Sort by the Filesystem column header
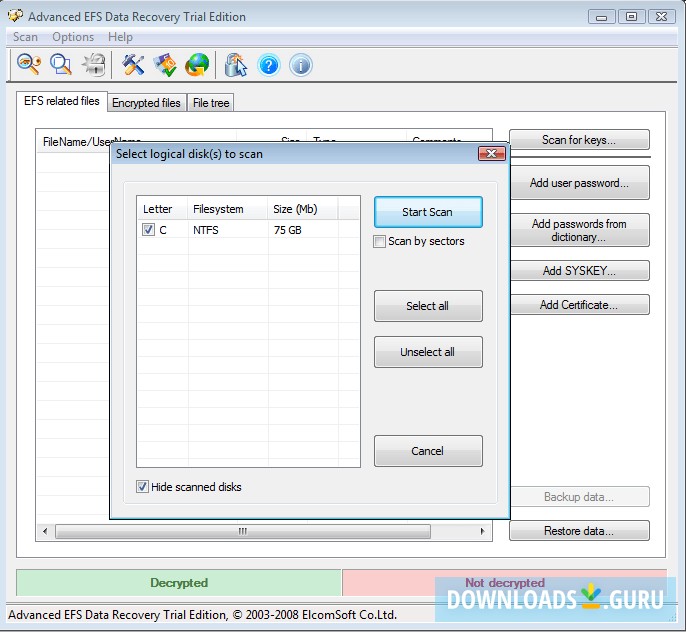This screenshot has height=632, width=686. (x=228, y=209)
